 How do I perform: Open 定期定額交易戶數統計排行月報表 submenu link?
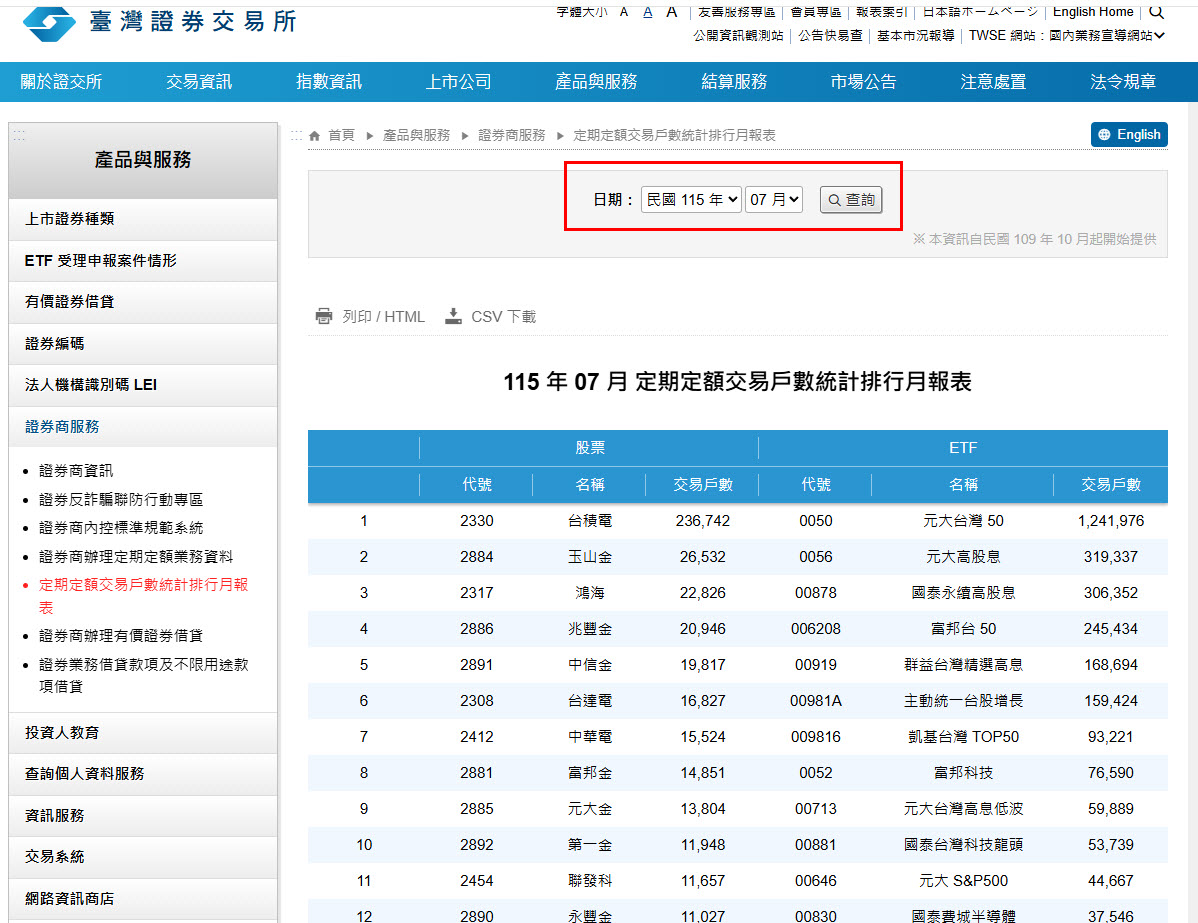[144, 596]
